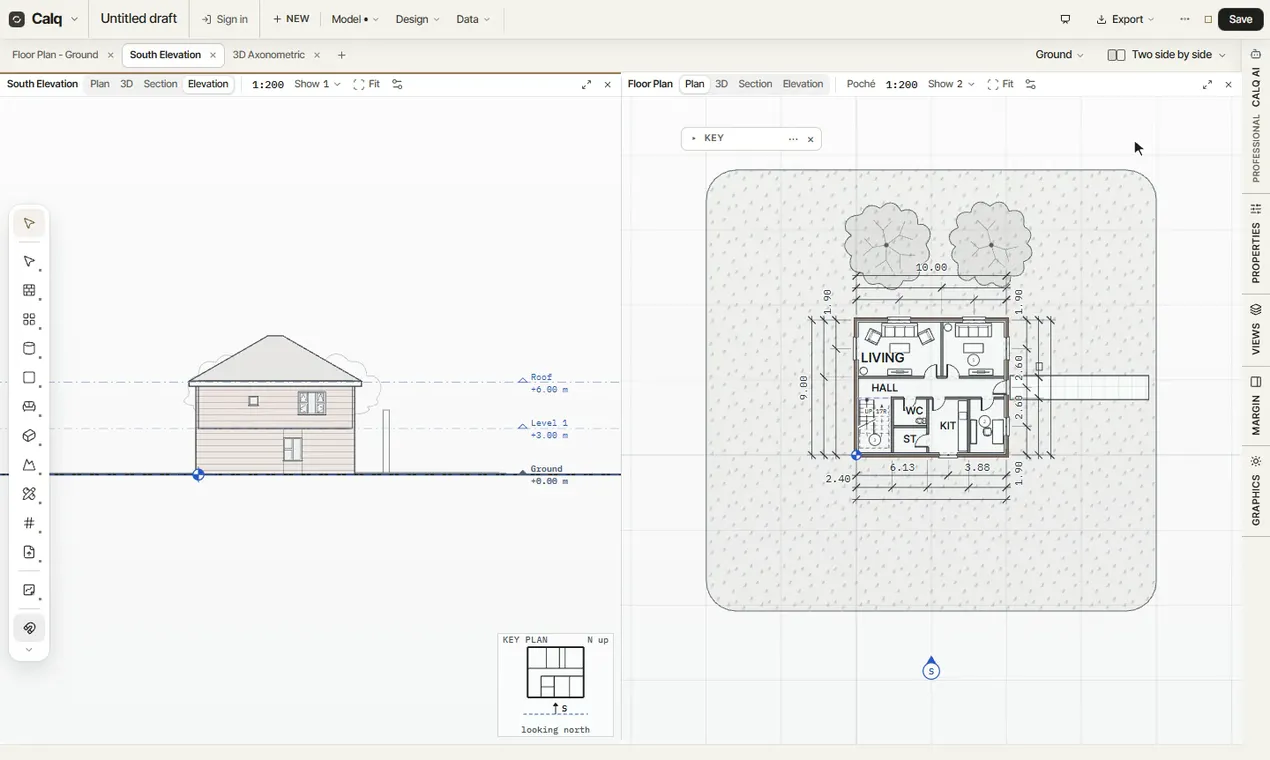Image resolution: width=1270 pixels, height=760 pixels.
Task: Select the pencil and ruler tool
Action: 29,494
